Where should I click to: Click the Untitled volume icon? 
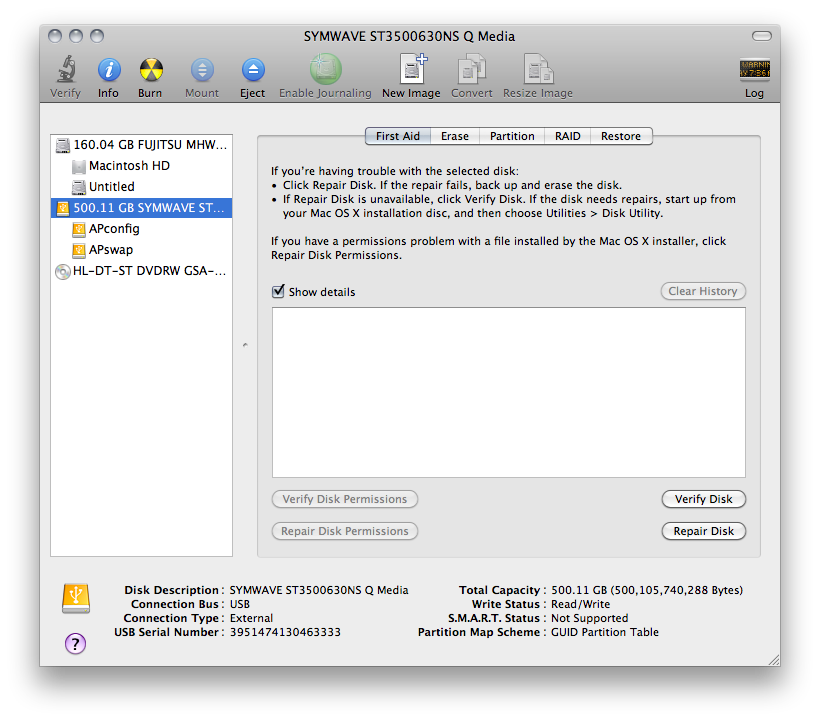tap(78, 187)
